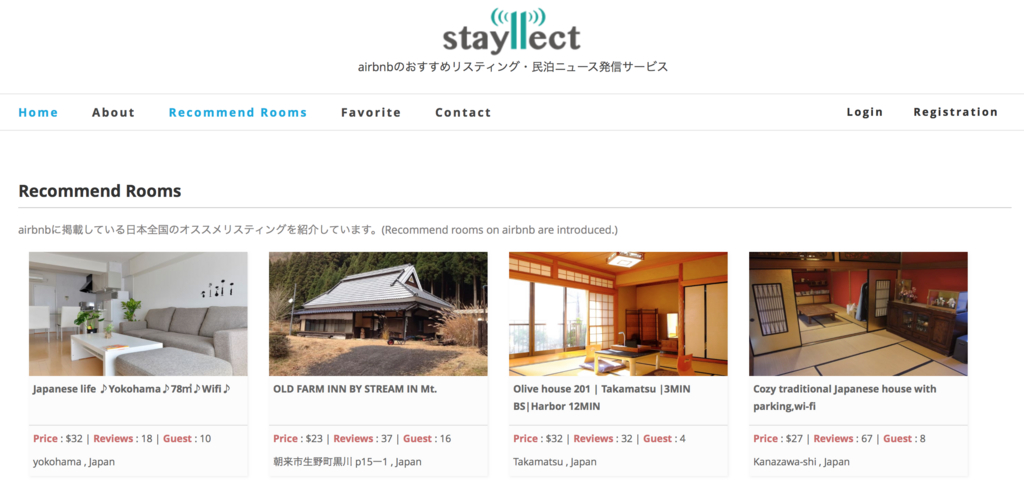Click OLD FARM INN BY STREAM title
Screen dimensions: 1024x498
(x=355, y=389)
